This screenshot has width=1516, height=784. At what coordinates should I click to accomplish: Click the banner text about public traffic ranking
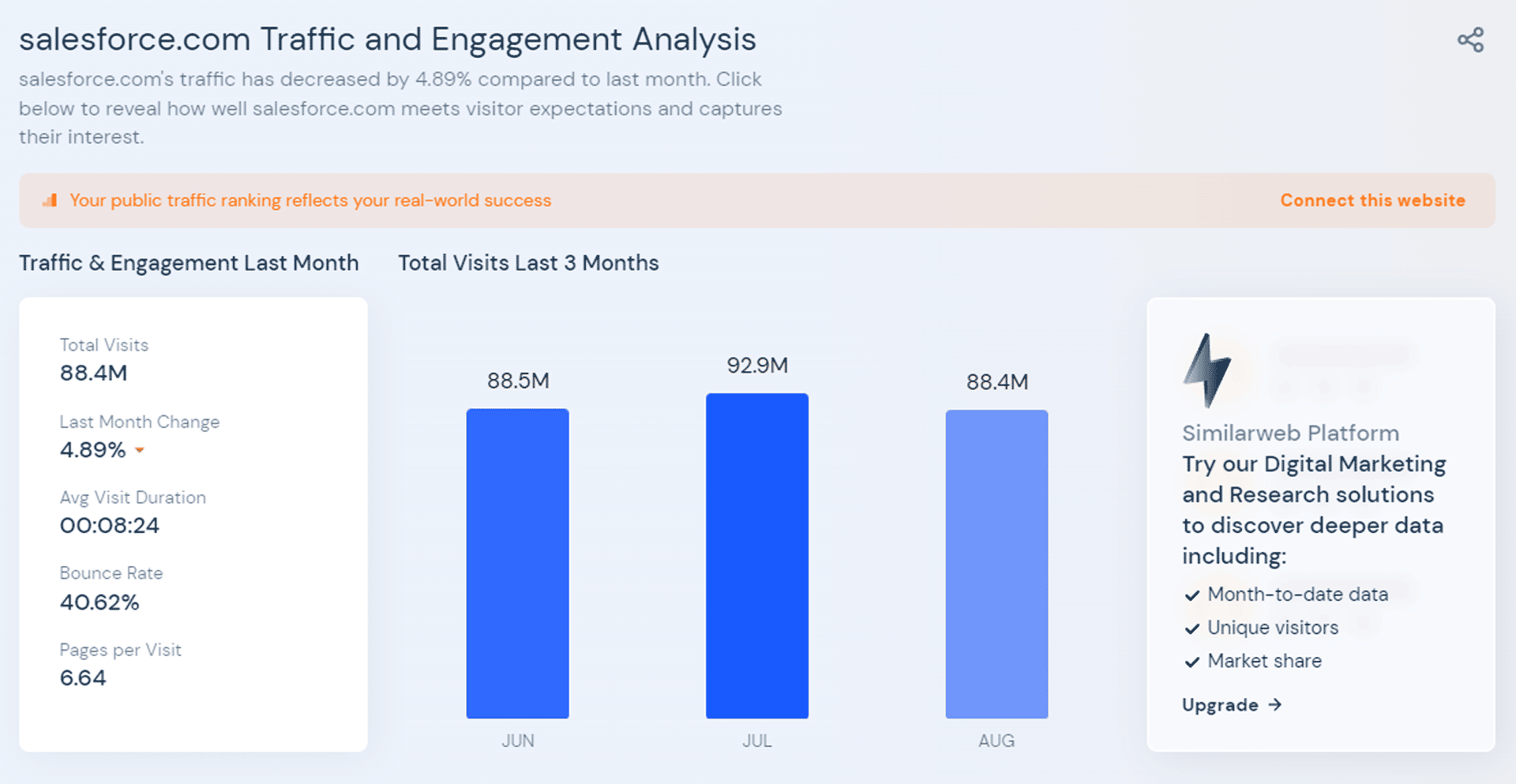click(x=310, y=201)
